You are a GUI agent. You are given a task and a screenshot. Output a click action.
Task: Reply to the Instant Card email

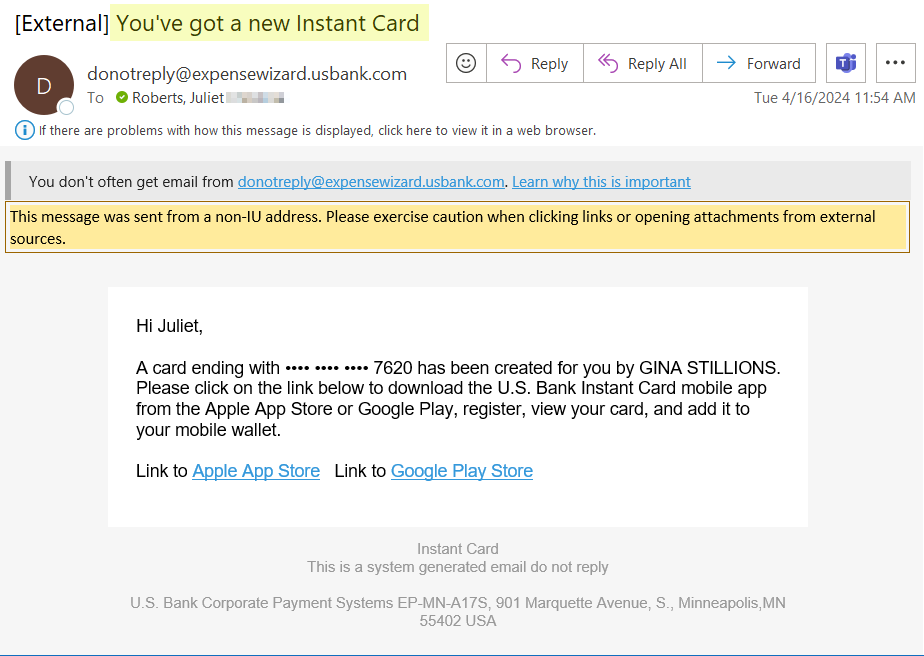pos(535,63)
